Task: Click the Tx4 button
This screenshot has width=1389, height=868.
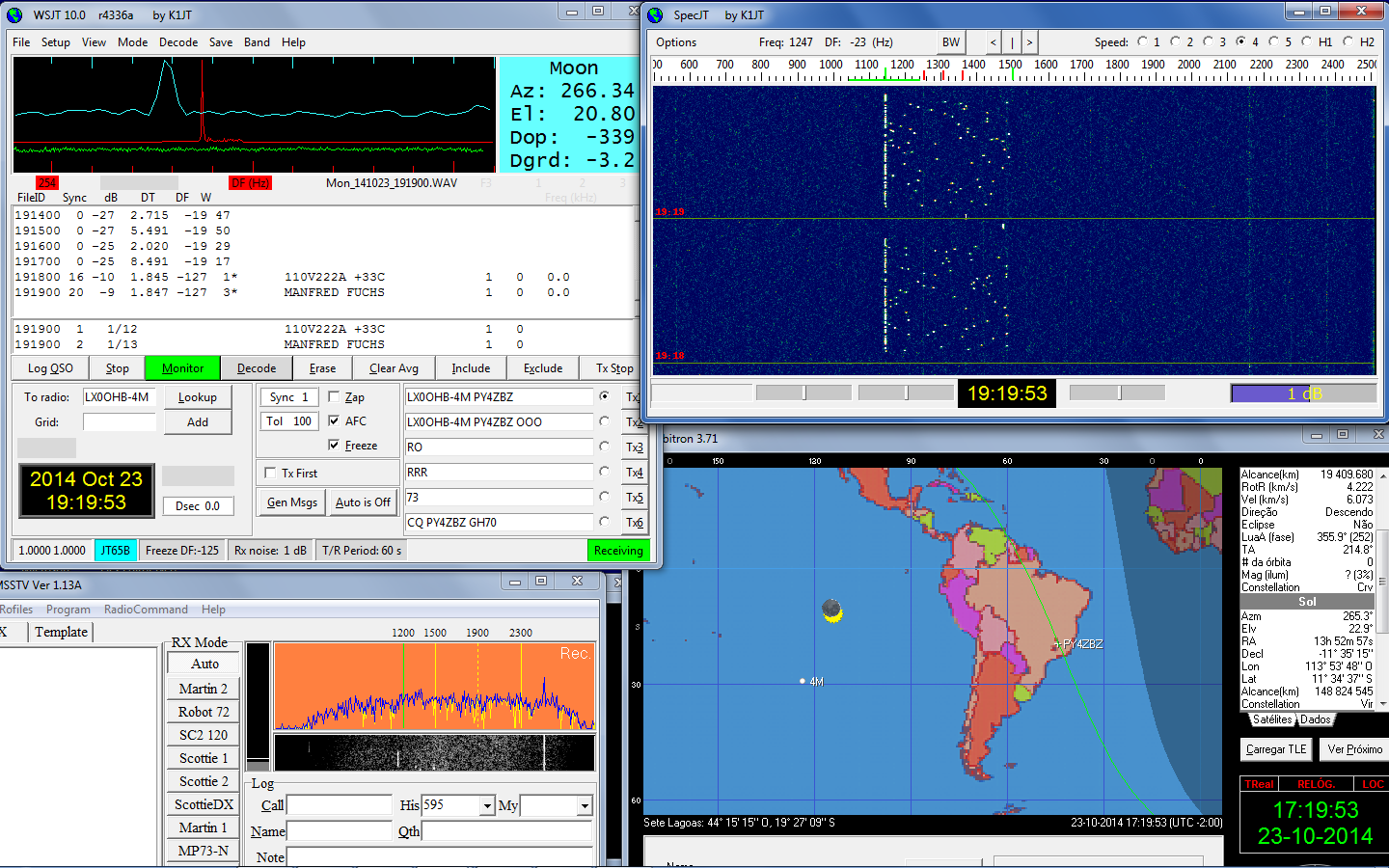Action: coord(634,473)
